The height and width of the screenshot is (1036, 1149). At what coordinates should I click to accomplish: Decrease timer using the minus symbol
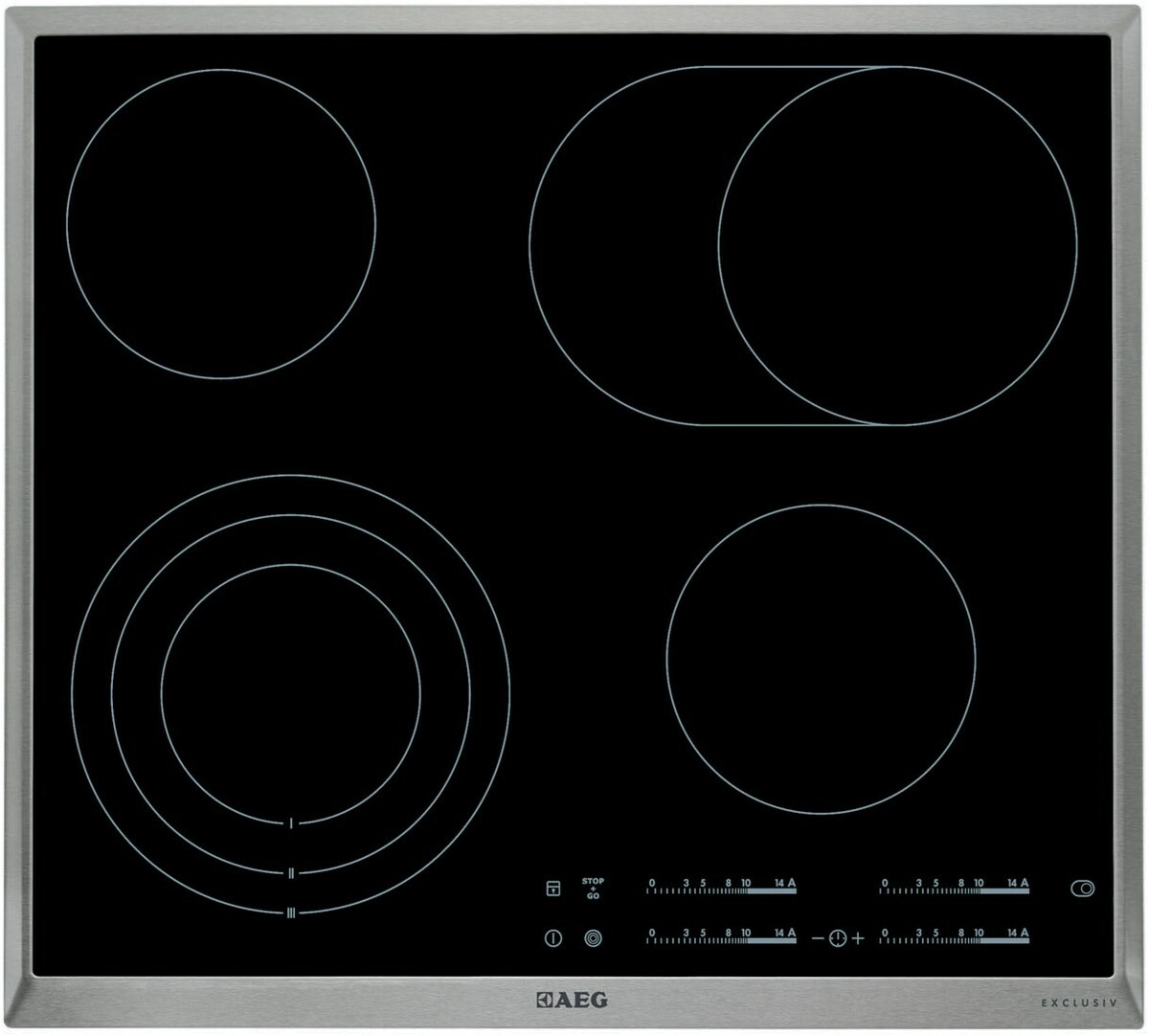(x=818, y=938)
